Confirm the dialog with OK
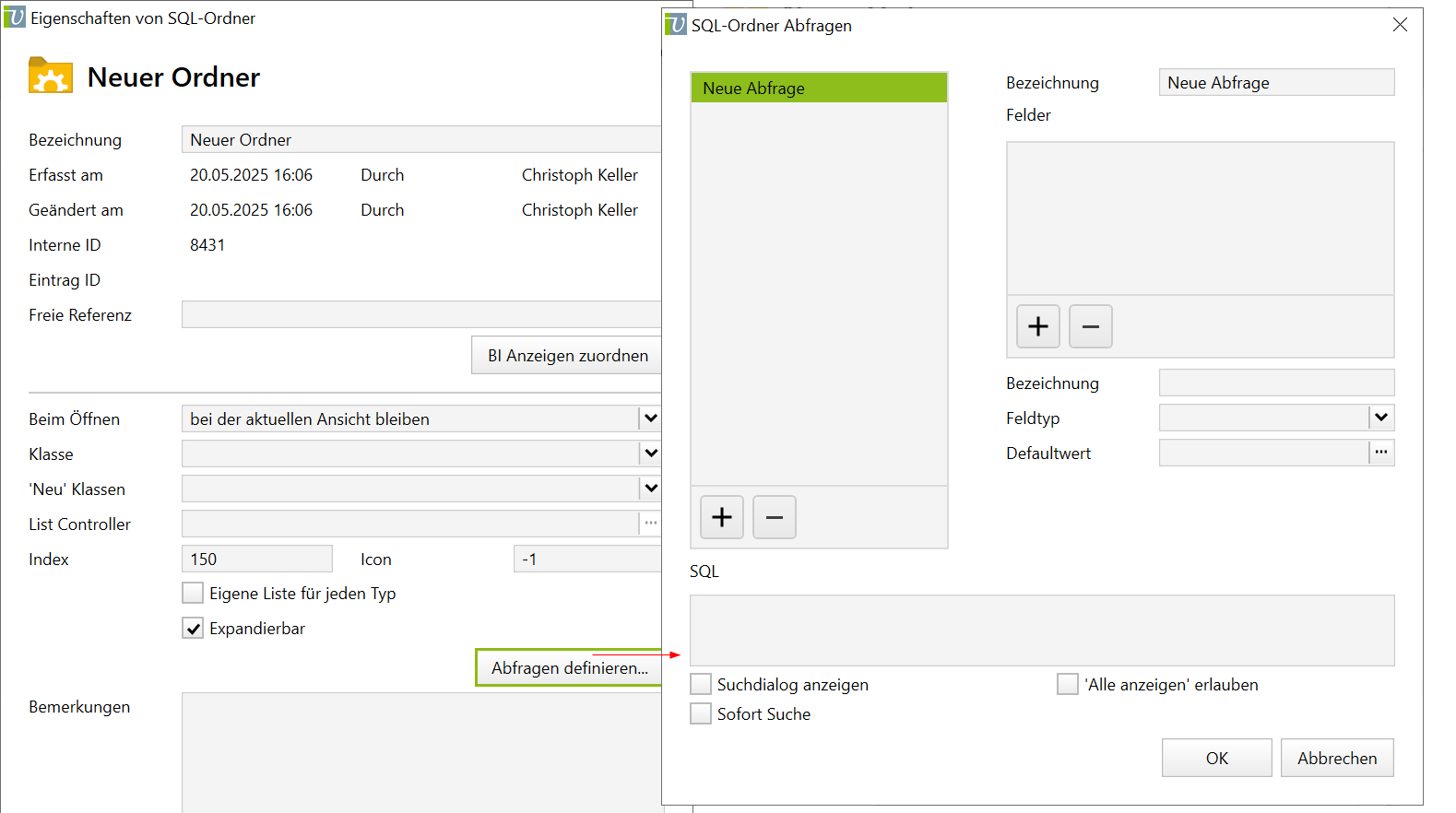Viewport: 1456px width, 813px height. (x=1215, y=758)
